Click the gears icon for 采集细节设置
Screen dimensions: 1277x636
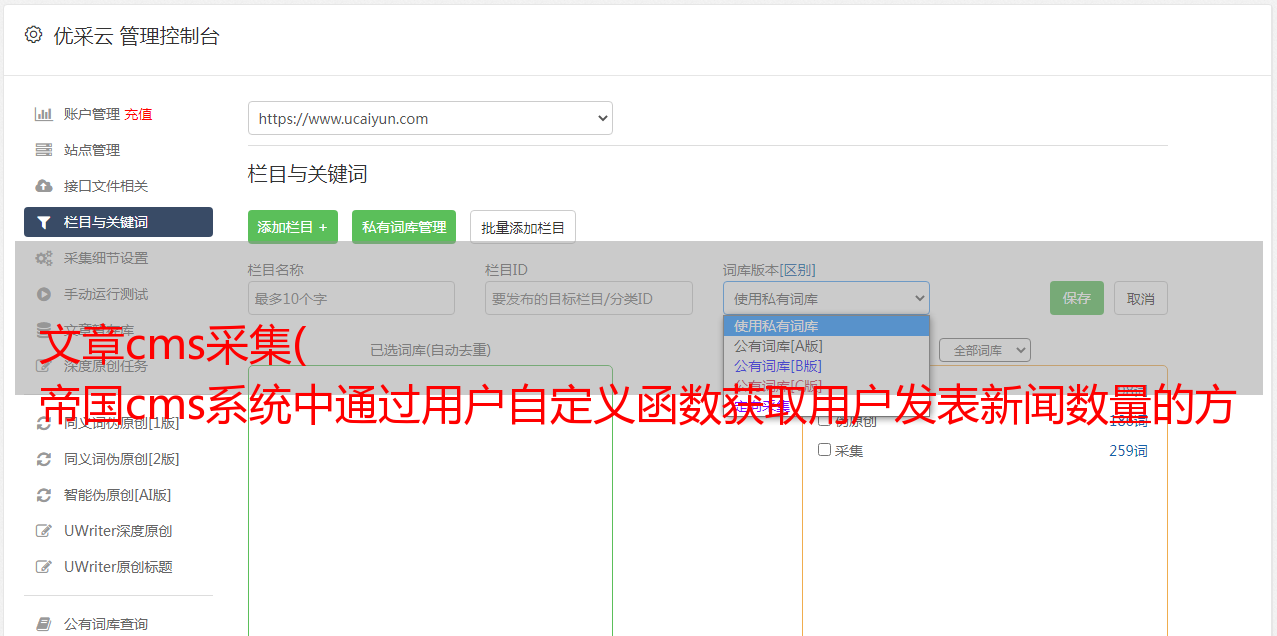tap(44, 258)
